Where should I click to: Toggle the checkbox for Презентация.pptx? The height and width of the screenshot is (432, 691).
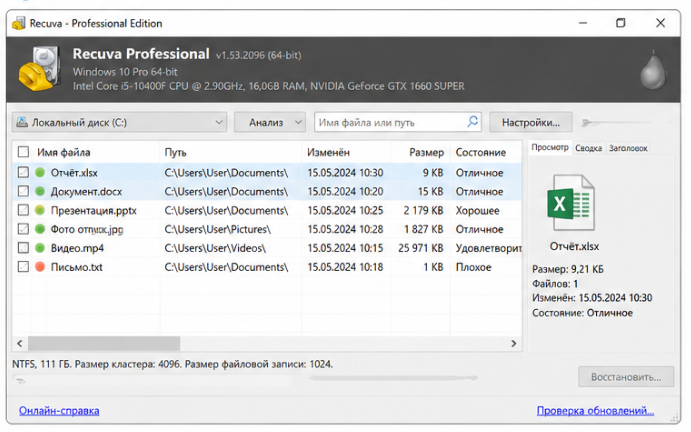[x=23, y=210]
